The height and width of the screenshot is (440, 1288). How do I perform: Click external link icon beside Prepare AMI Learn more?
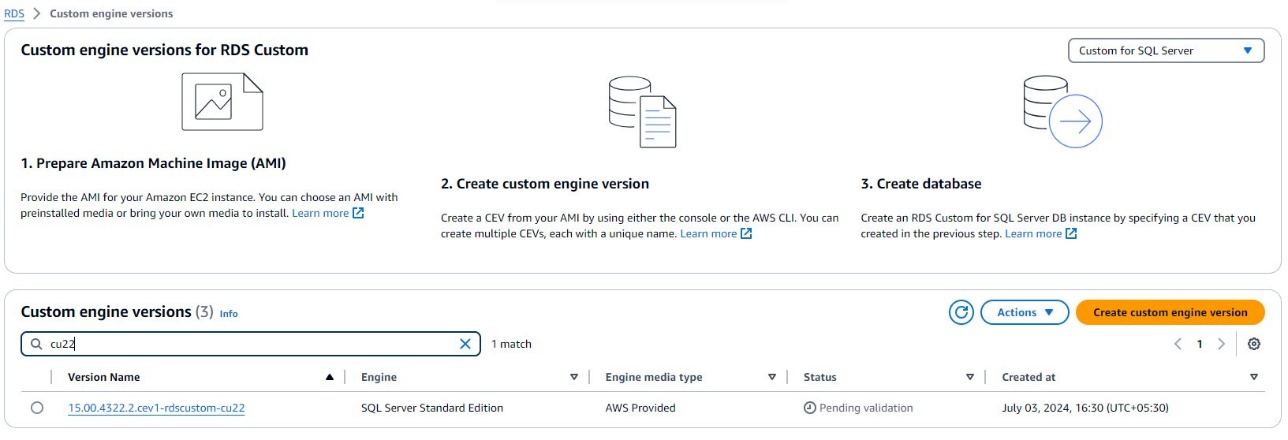tap(359, 213)
